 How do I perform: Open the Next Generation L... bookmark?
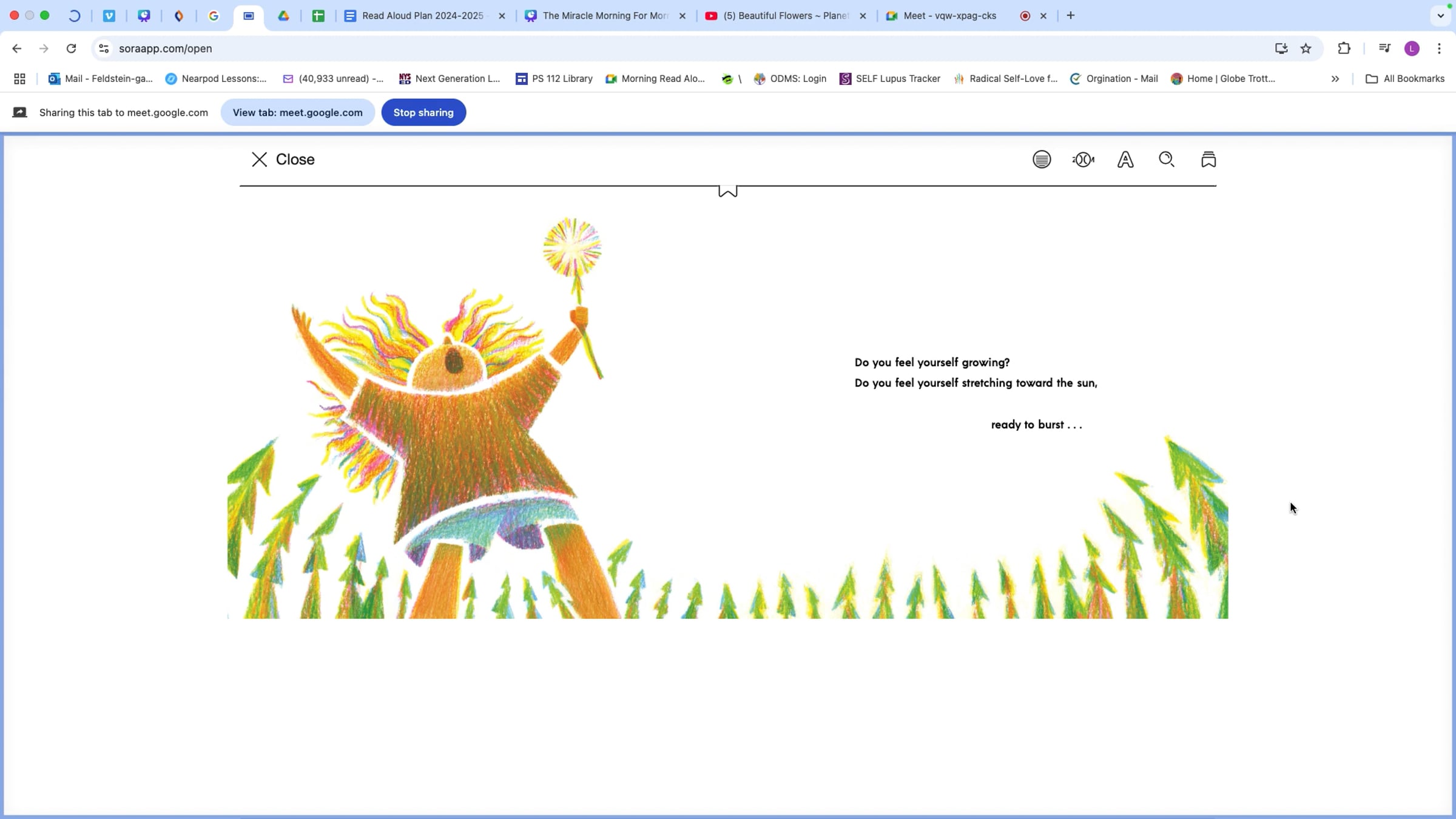click(x=450, y=79)
